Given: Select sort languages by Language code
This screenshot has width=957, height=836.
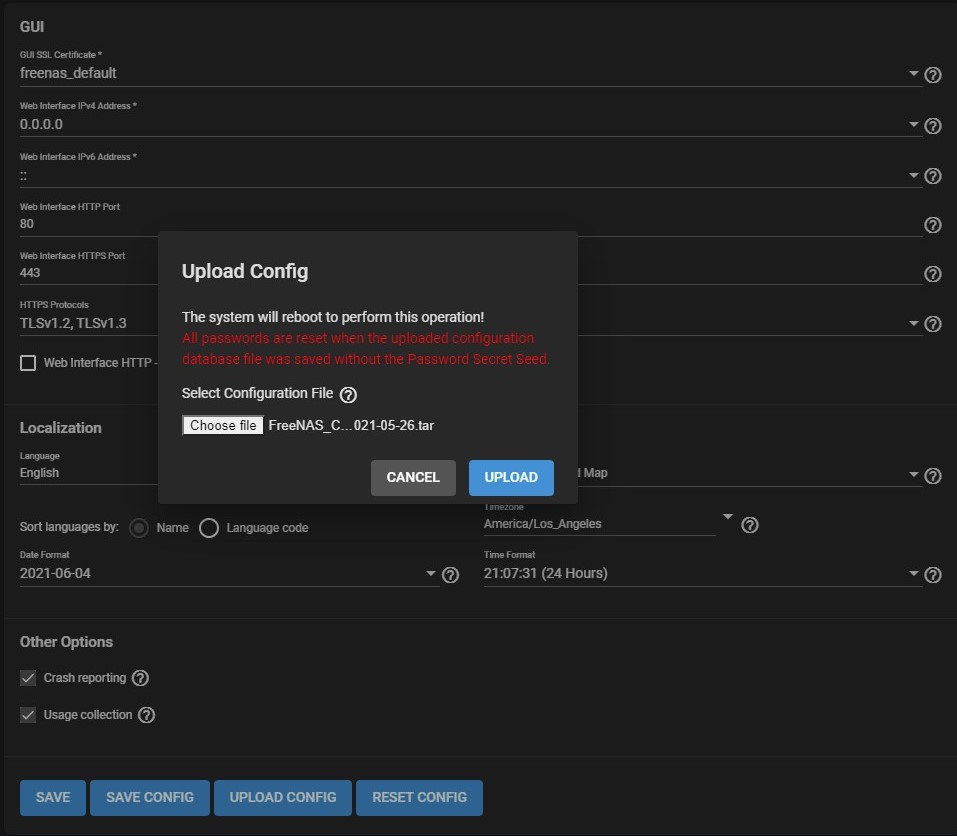Looking at the screenshot, I should (x=209, y=528).
